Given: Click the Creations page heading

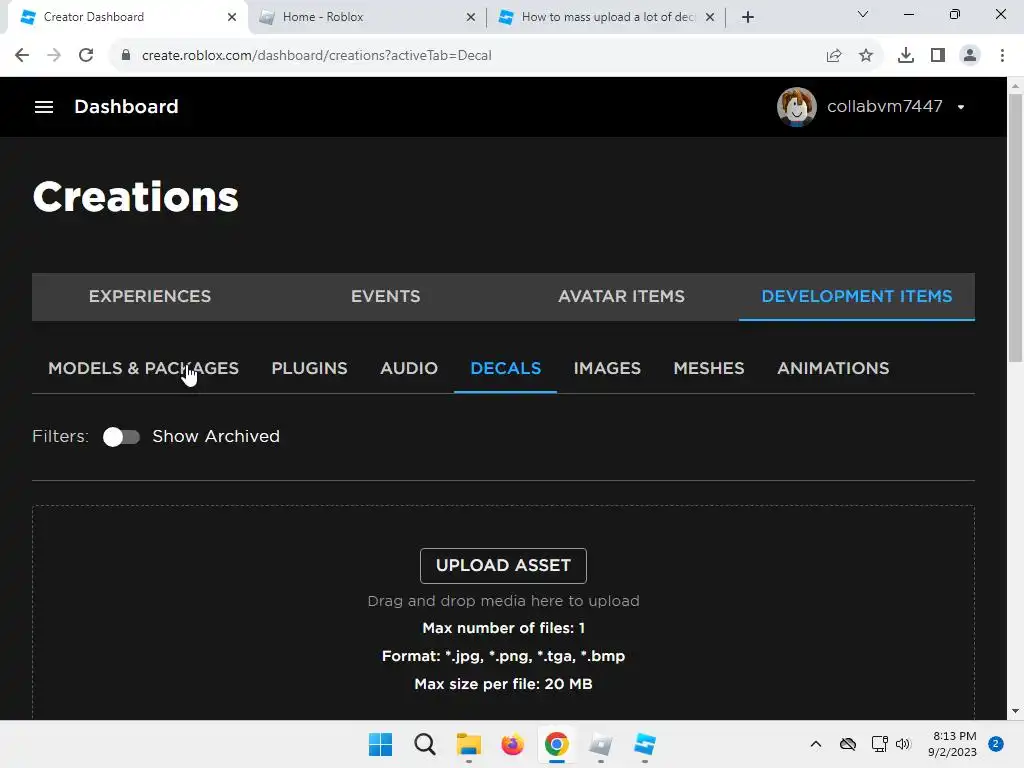Looking at the screenshot, I should [136, 197].
